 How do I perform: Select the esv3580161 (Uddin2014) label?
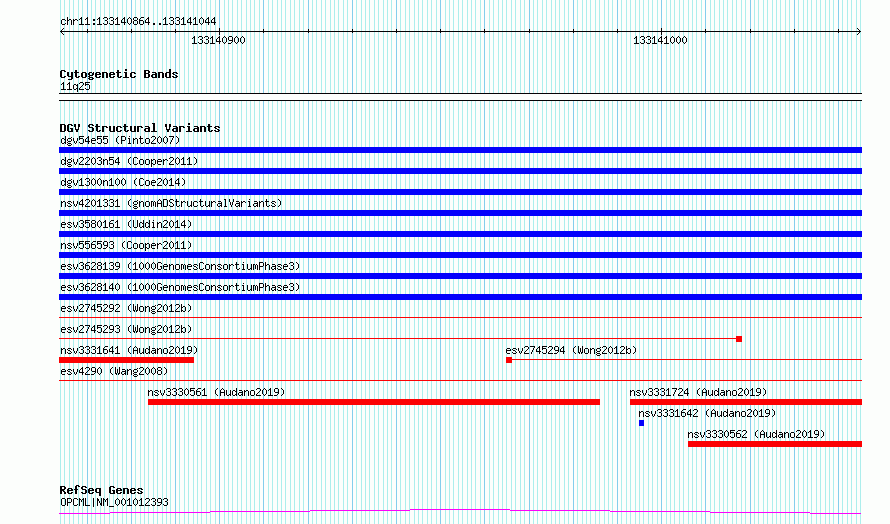pos(126,224)
